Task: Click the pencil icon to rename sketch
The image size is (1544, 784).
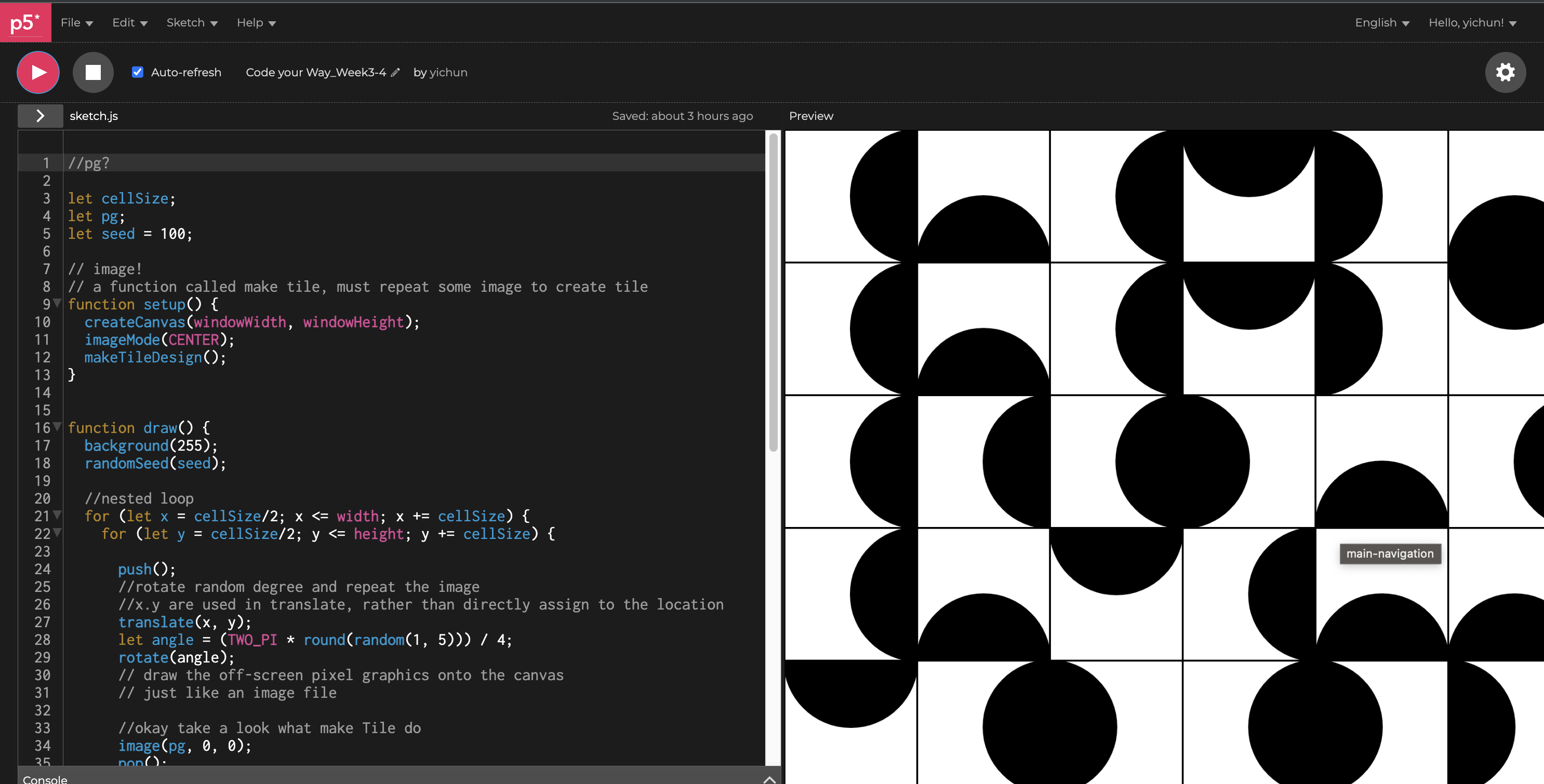Action: click(395, 73)
